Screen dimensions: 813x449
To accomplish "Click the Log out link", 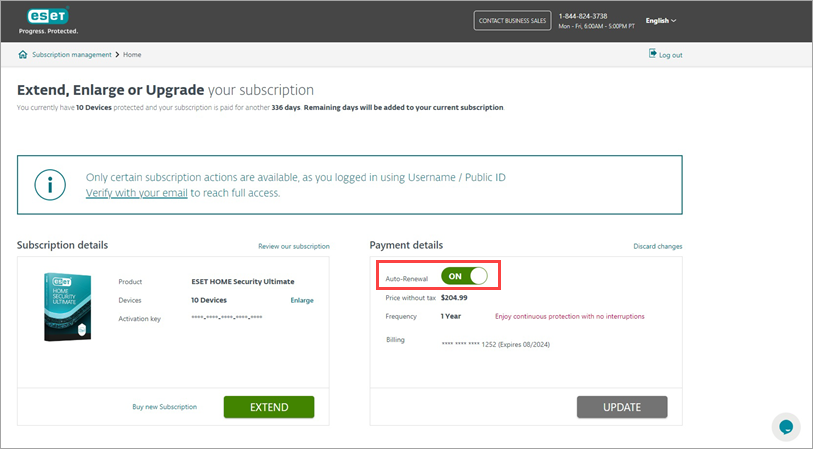I will tap(670, 55).
